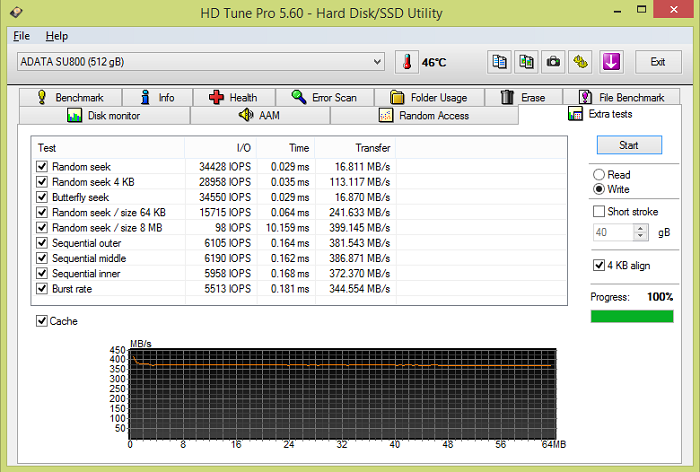Screen dimensions: 700x472
Task: Uncheck Random seek / size 8 MB checkbox
Action: pos(42,228)
